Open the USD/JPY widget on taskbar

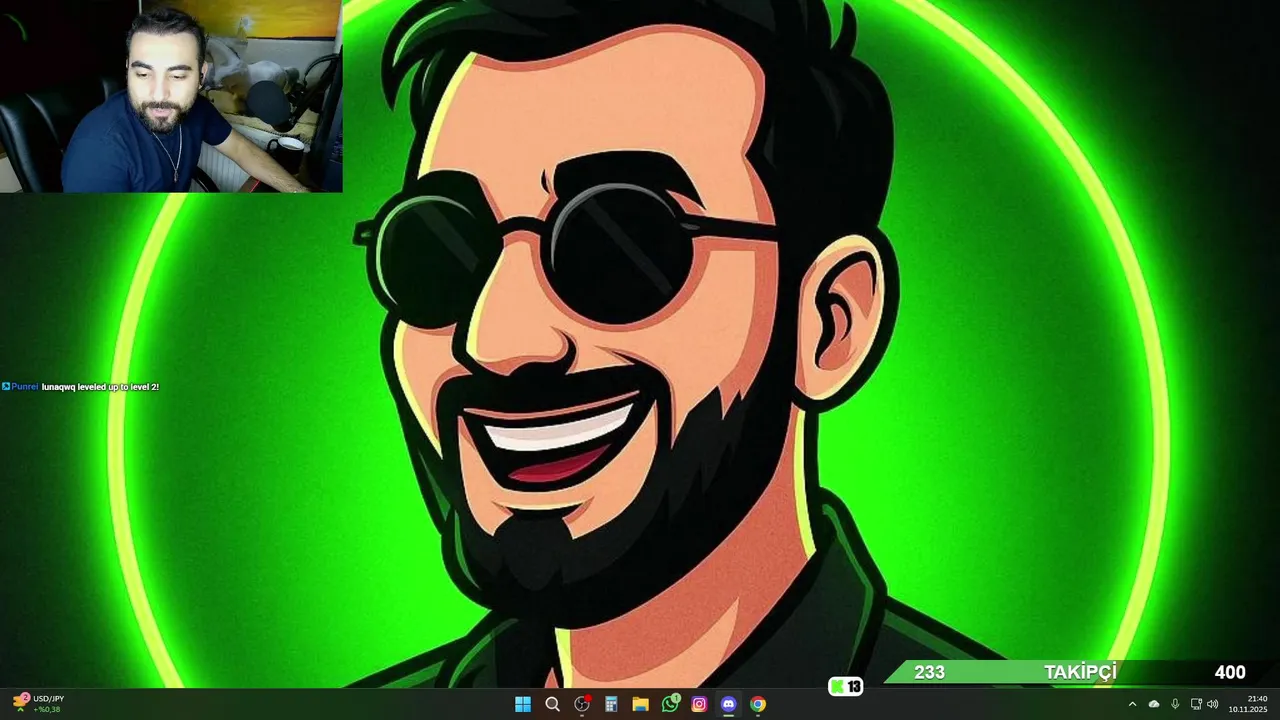click(37, 704)
